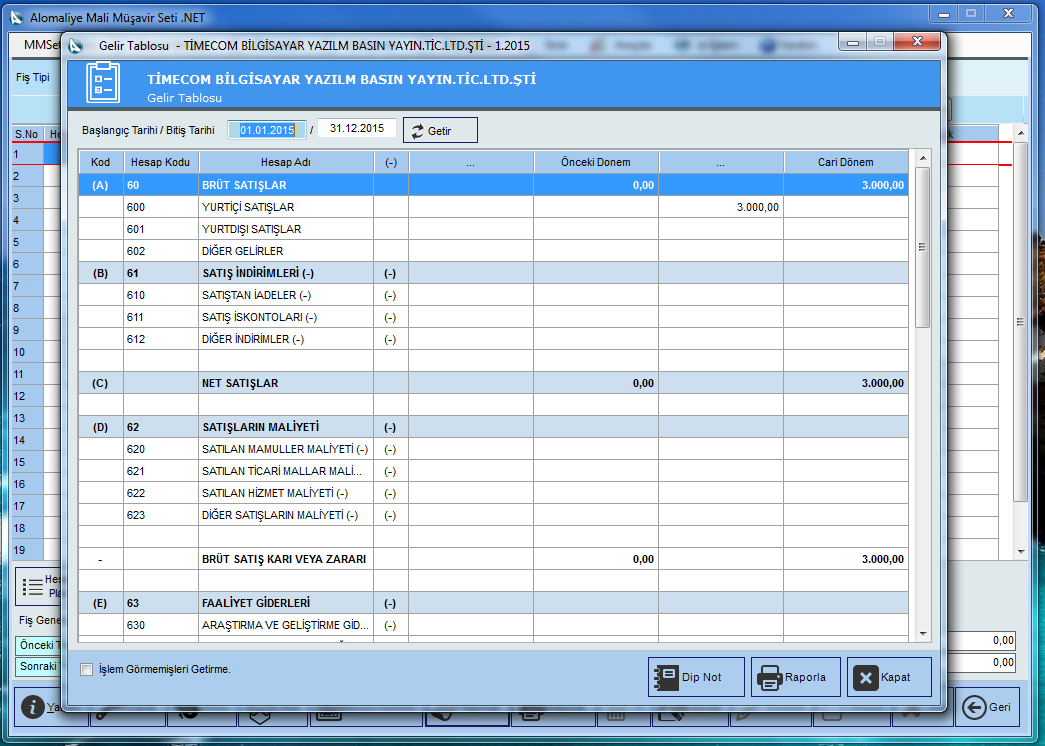The width and height of the screenshot is (1045, 746).
Task: Click the refresh arrows icon on Getir
Action: 417,131
